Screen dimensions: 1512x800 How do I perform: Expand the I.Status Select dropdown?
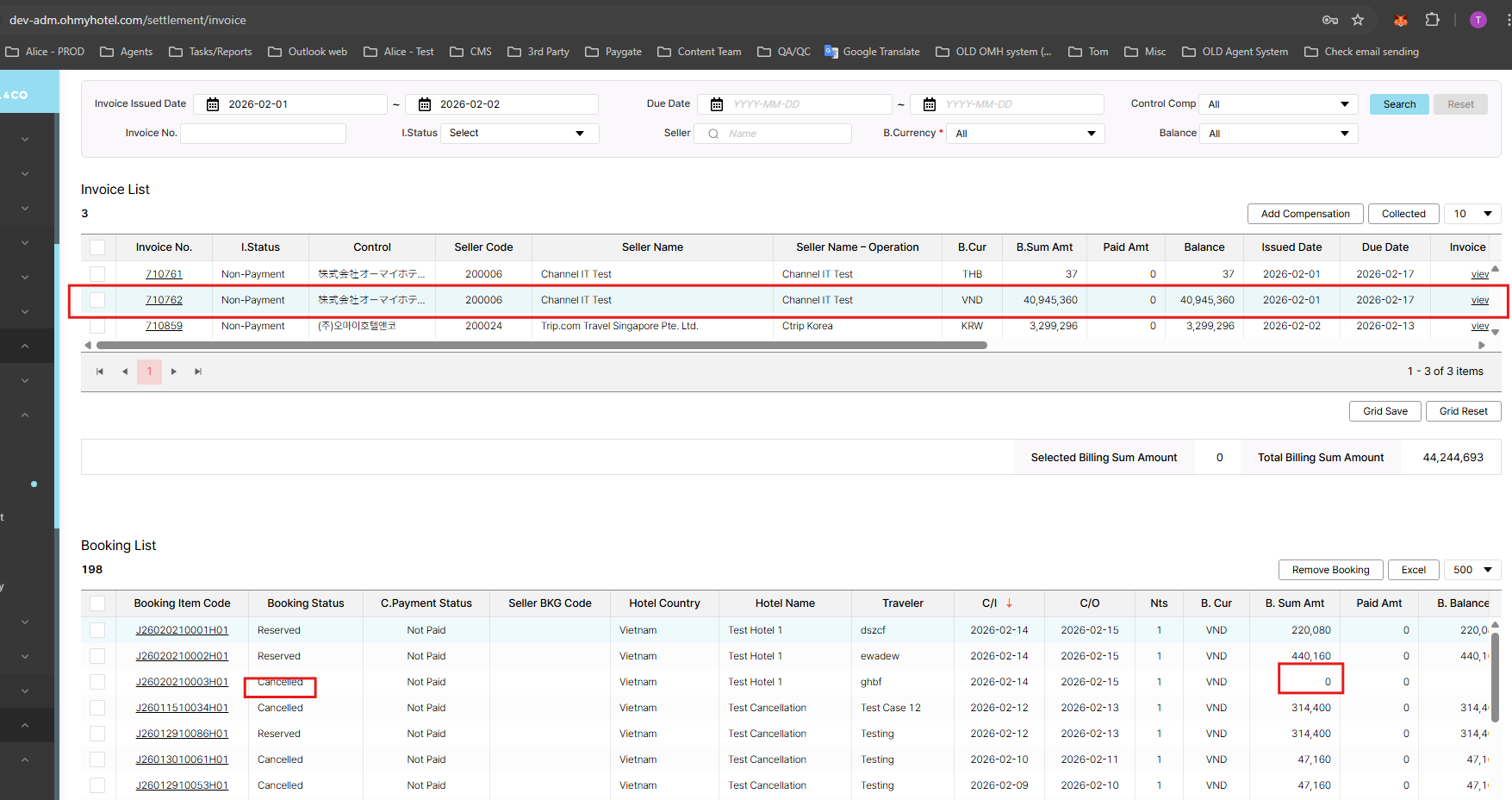tap(519, 134)
